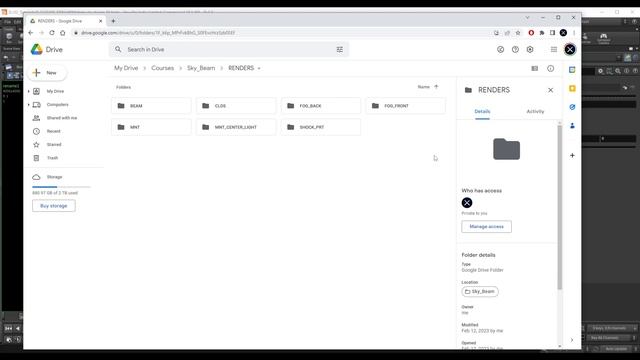Open Storage section
The height and width of the screenshot is (360, 640).
click(54, 177)
